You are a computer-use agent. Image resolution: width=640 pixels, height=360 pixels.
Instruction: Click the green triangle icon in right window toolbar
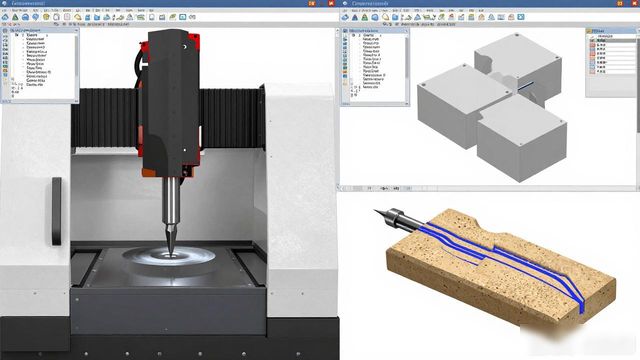coord(365,17)
